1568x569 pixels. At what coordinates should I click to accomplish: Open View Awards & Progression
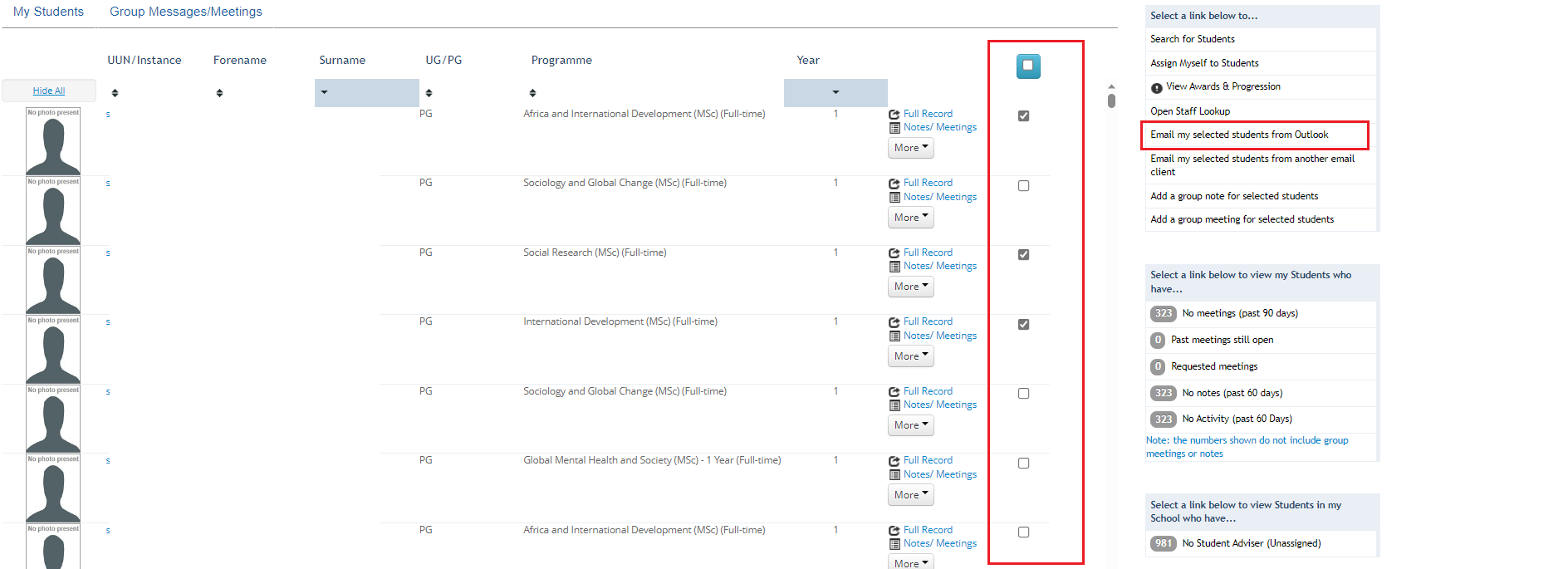click(1223, 86)
